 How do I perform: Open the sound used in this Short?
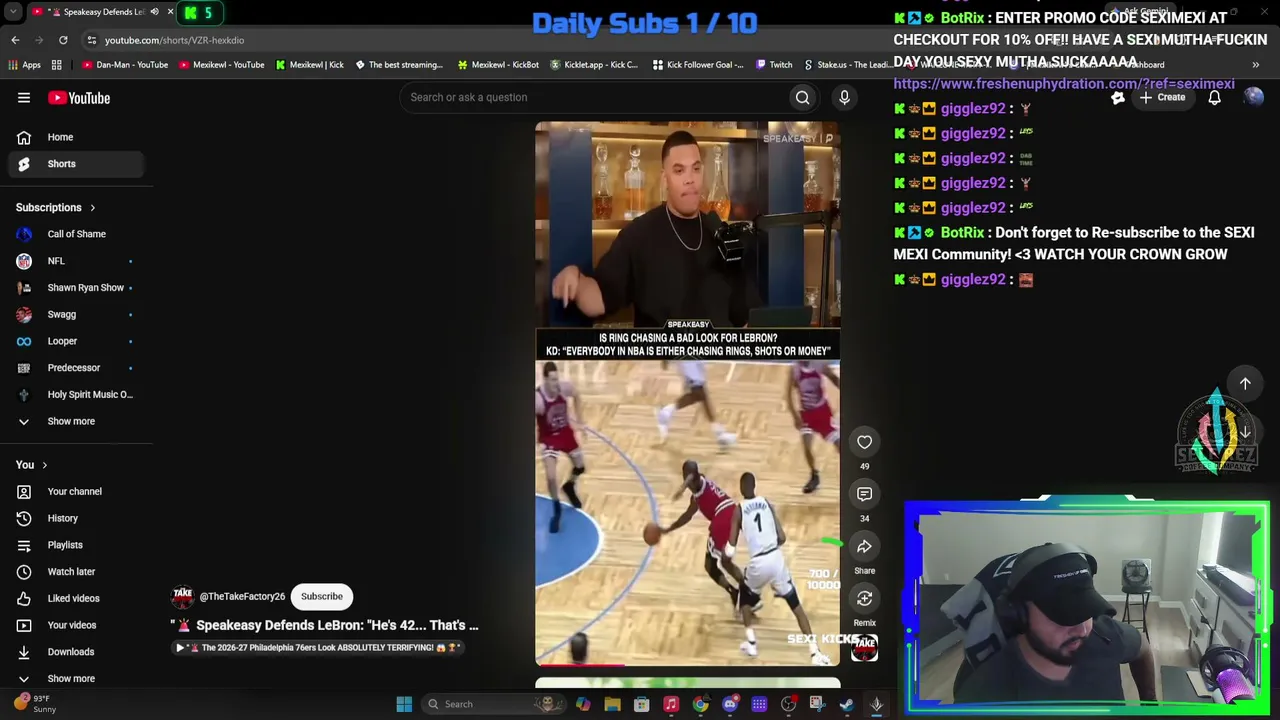point(864,648)
